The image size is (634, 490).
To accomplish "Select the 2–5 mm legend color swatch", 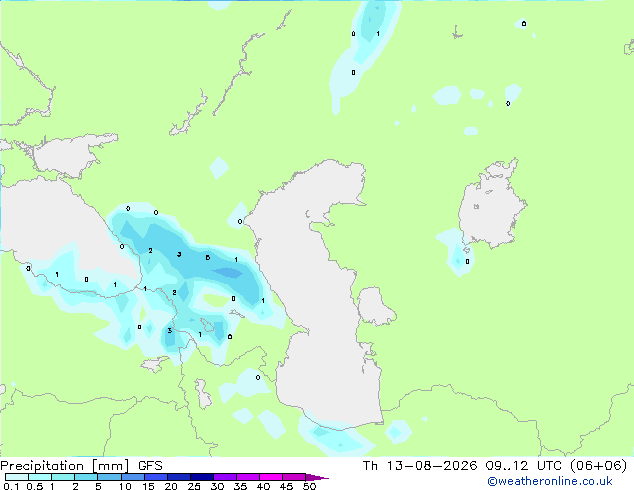I will tap(86, 477).
